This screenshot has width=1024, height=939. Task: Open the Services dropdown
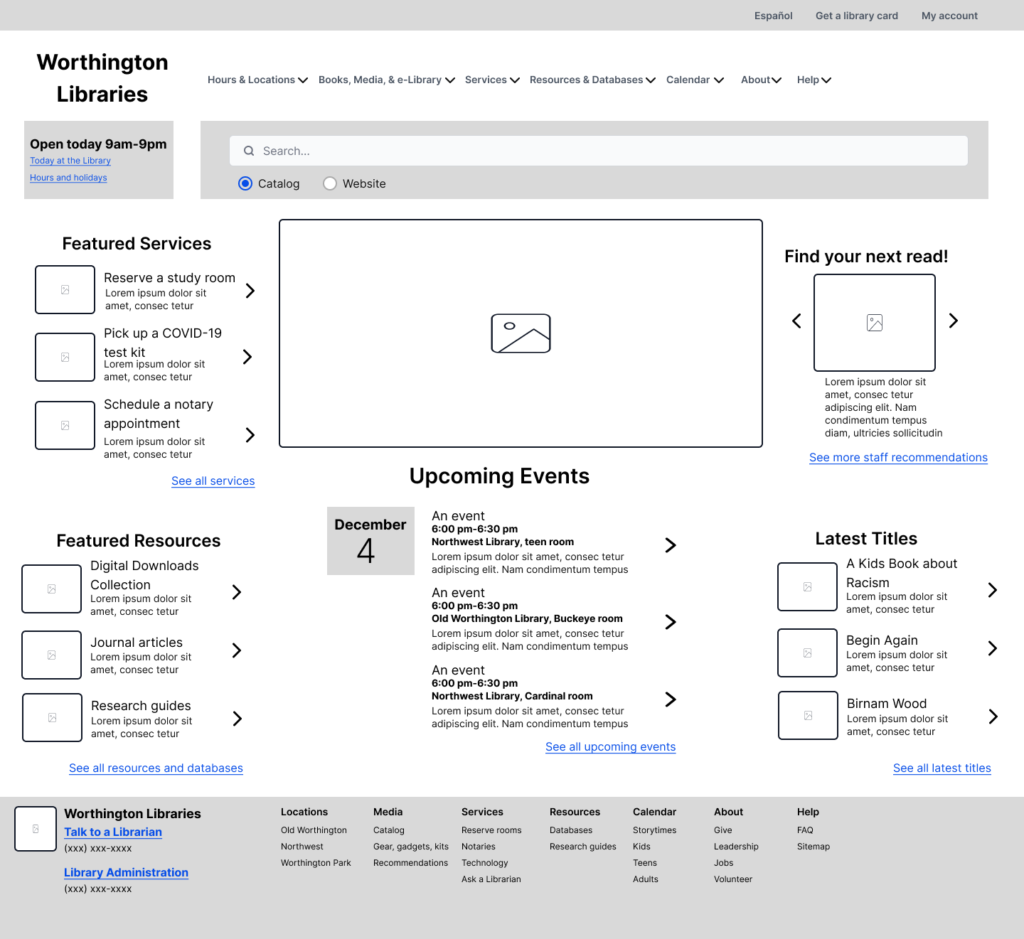click(491, 80)
